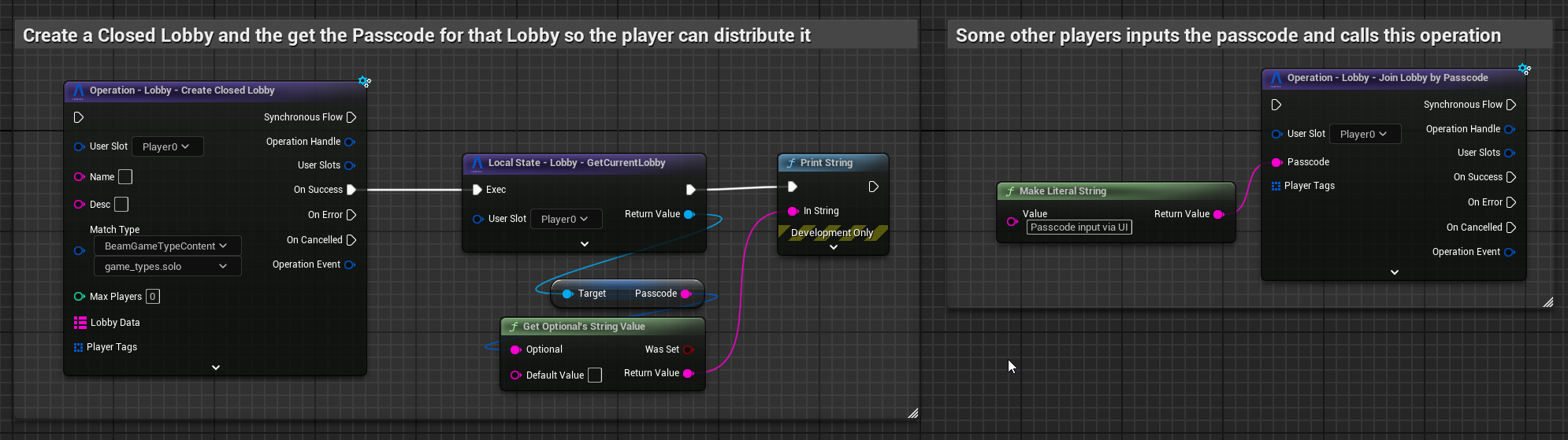Viewport: 1568px width, 440px height.
Task: Expand the Print String node advanced options
Action: coord(833,247)
